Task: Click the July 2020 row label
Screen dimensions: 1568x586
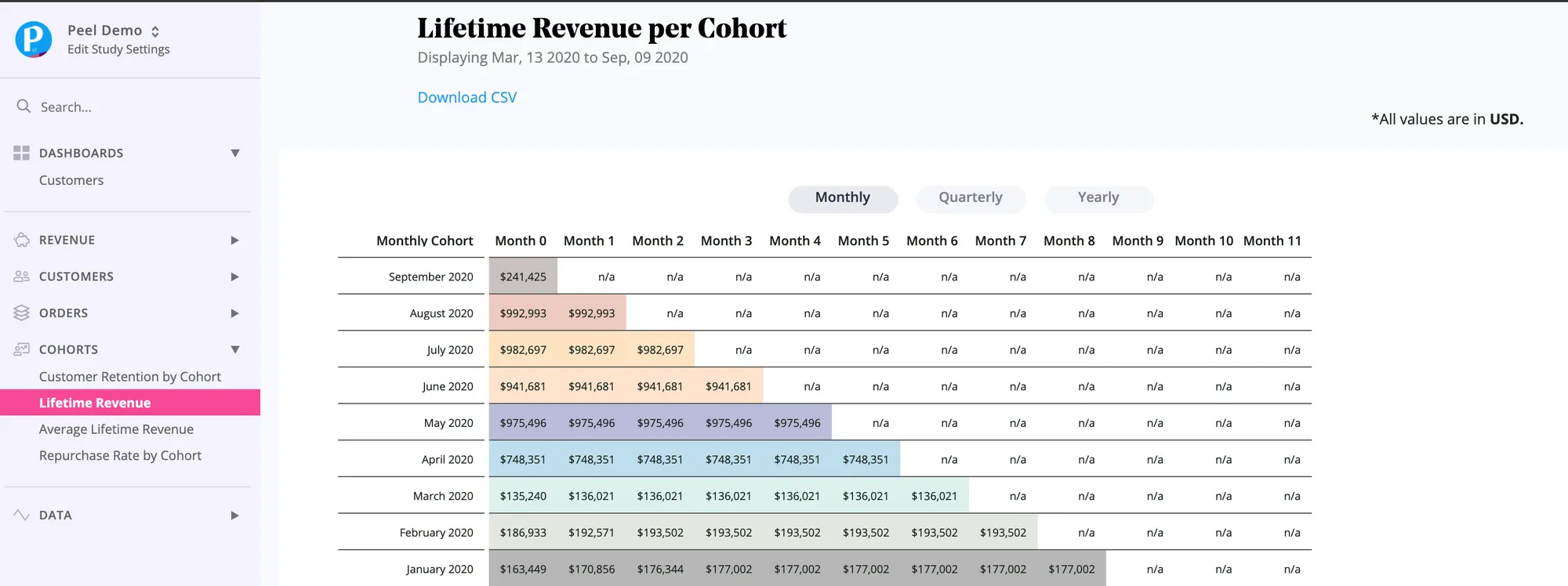Action: pyautogui.click(x=450, y=350)
